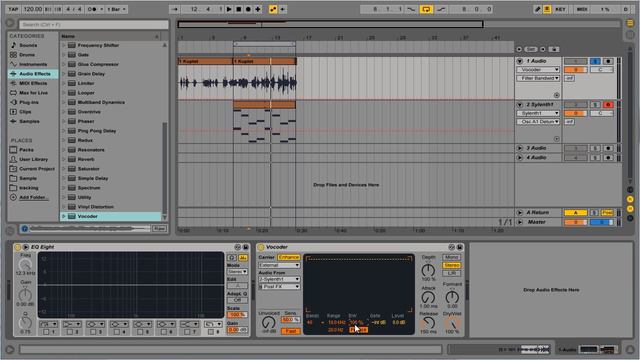Viewport: 640px width, 360px height.
Task: Unfold the A Return track
Action: 520,213
